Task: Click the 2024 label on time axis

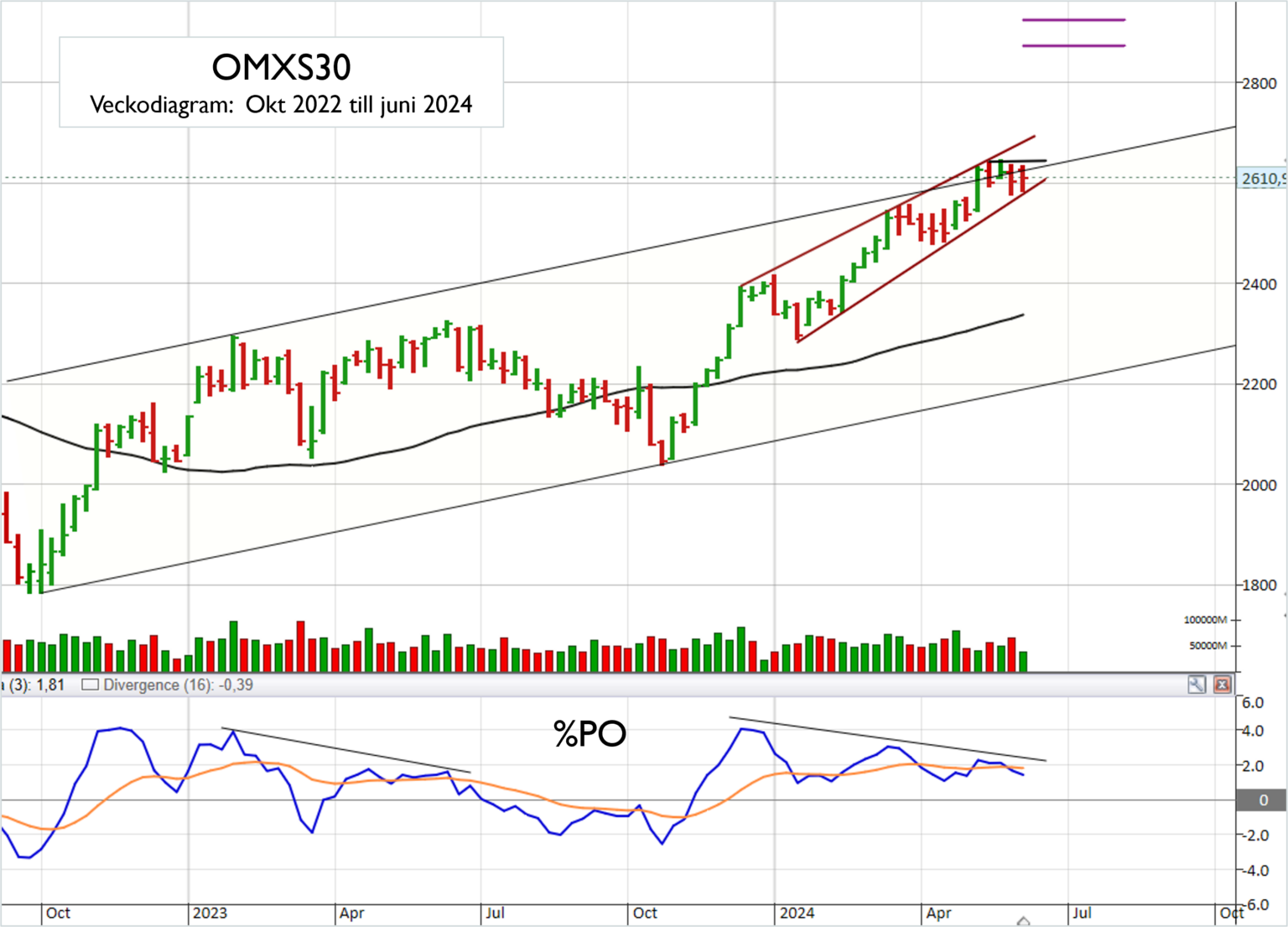Action: coord(797,913)
